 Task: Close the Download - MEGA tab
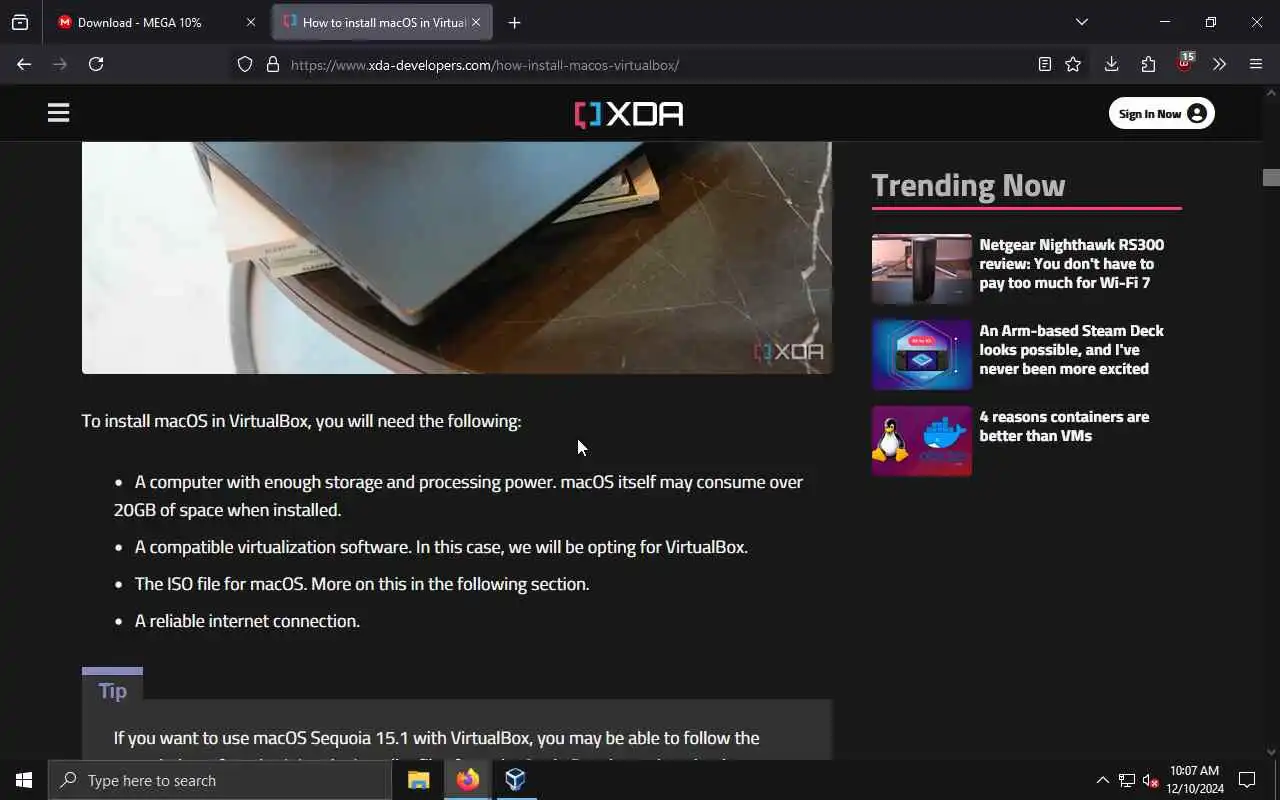(x=251, y=22)
